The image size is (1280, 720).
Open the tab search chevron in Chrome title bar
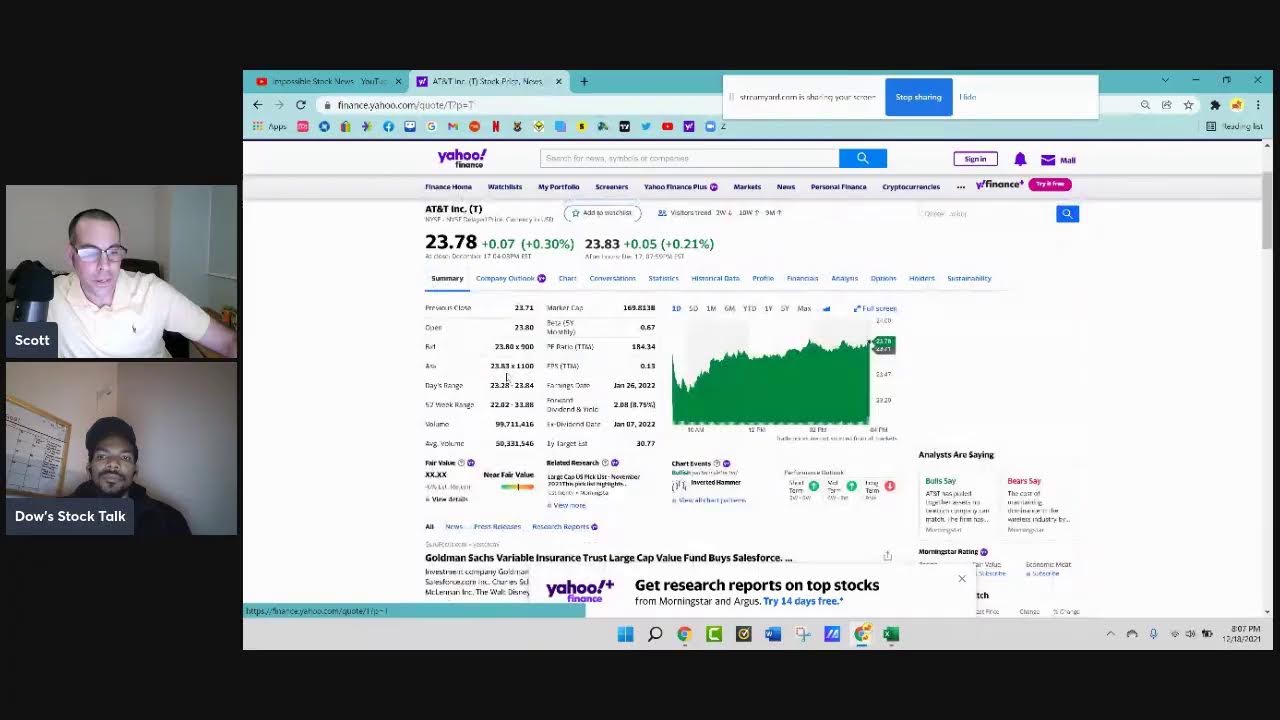[1165, 80]
